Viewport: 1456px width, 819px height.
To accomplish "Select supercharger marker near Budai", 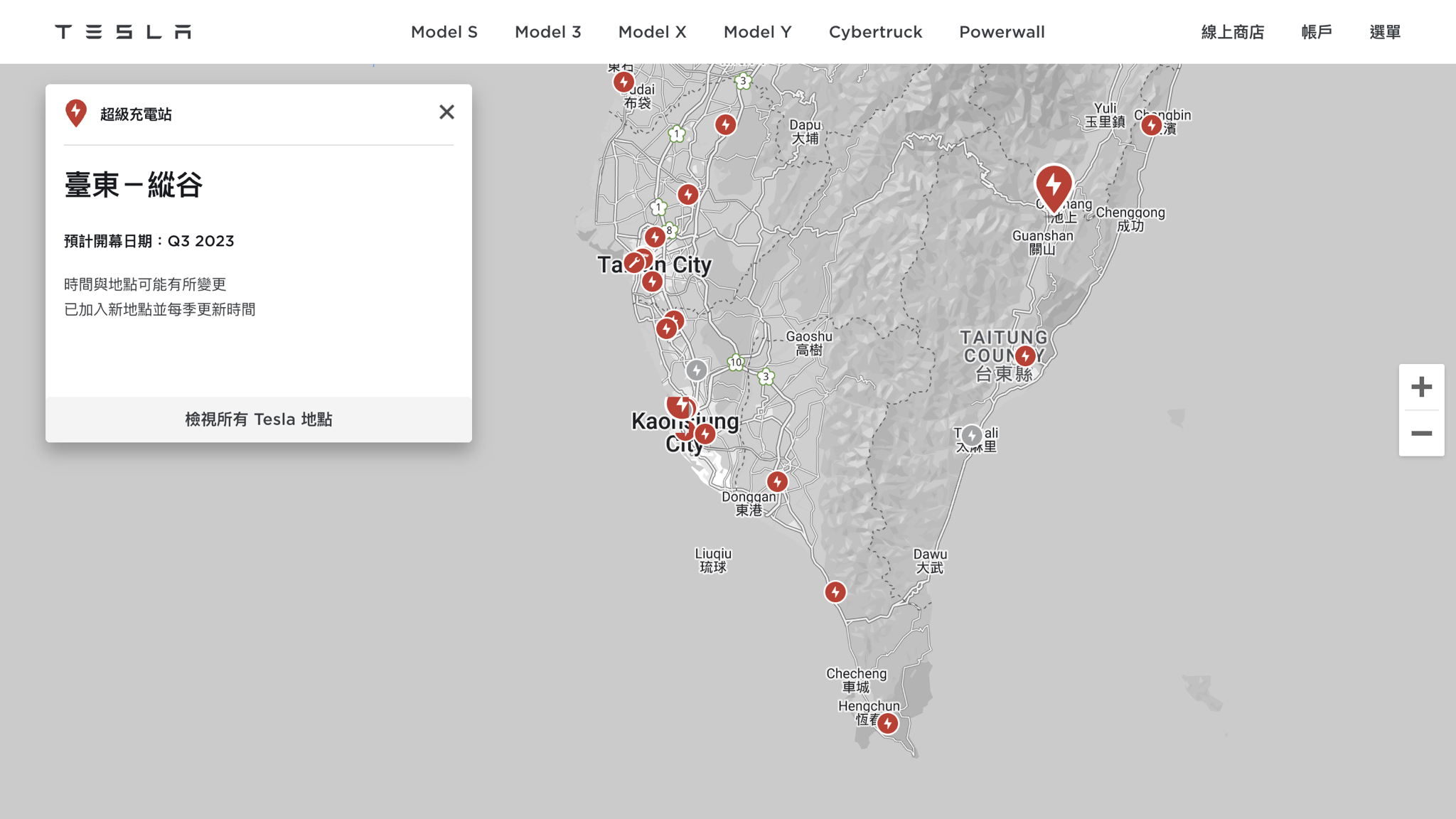I will 623,82.
